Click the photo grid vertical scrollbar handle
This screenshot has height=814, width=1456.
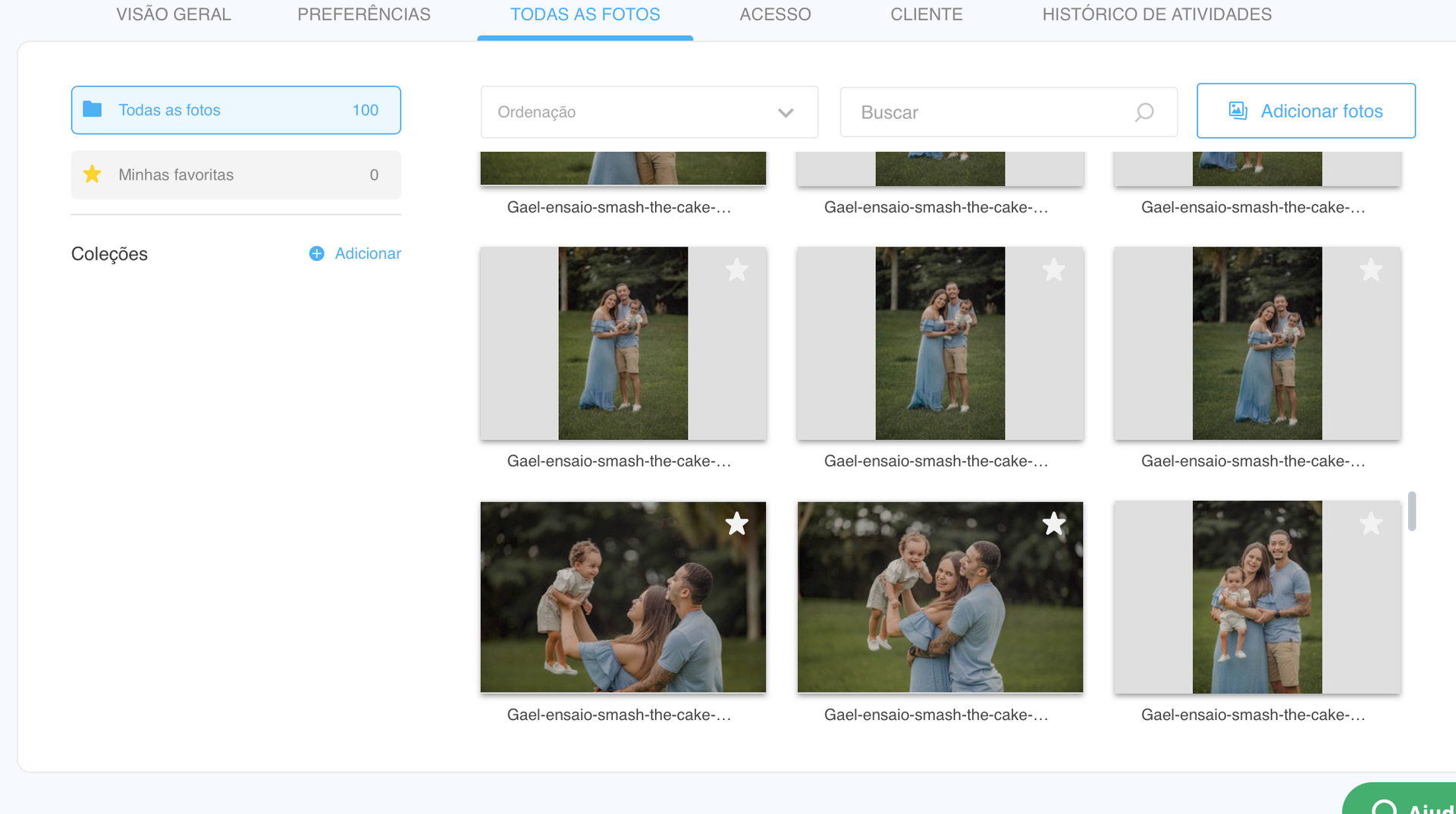click(1411, 511)
